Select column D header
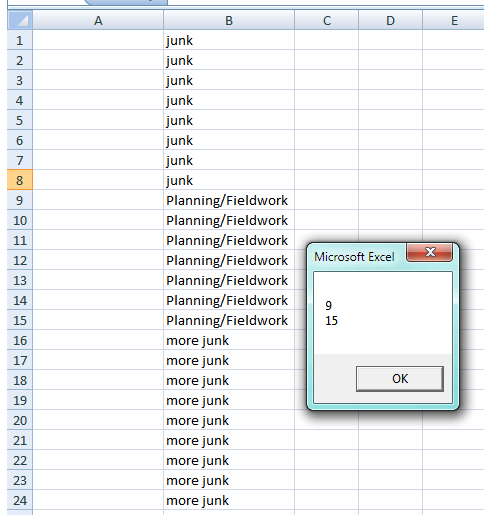This screenshot has width=484, height=515. point(390,21)
